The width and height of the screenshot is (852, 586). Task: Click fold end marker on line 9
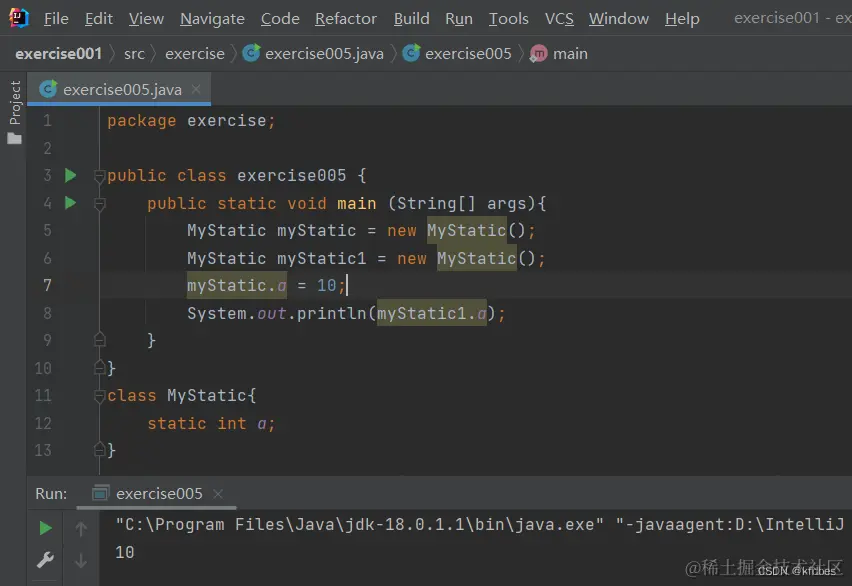coord(99,340)
